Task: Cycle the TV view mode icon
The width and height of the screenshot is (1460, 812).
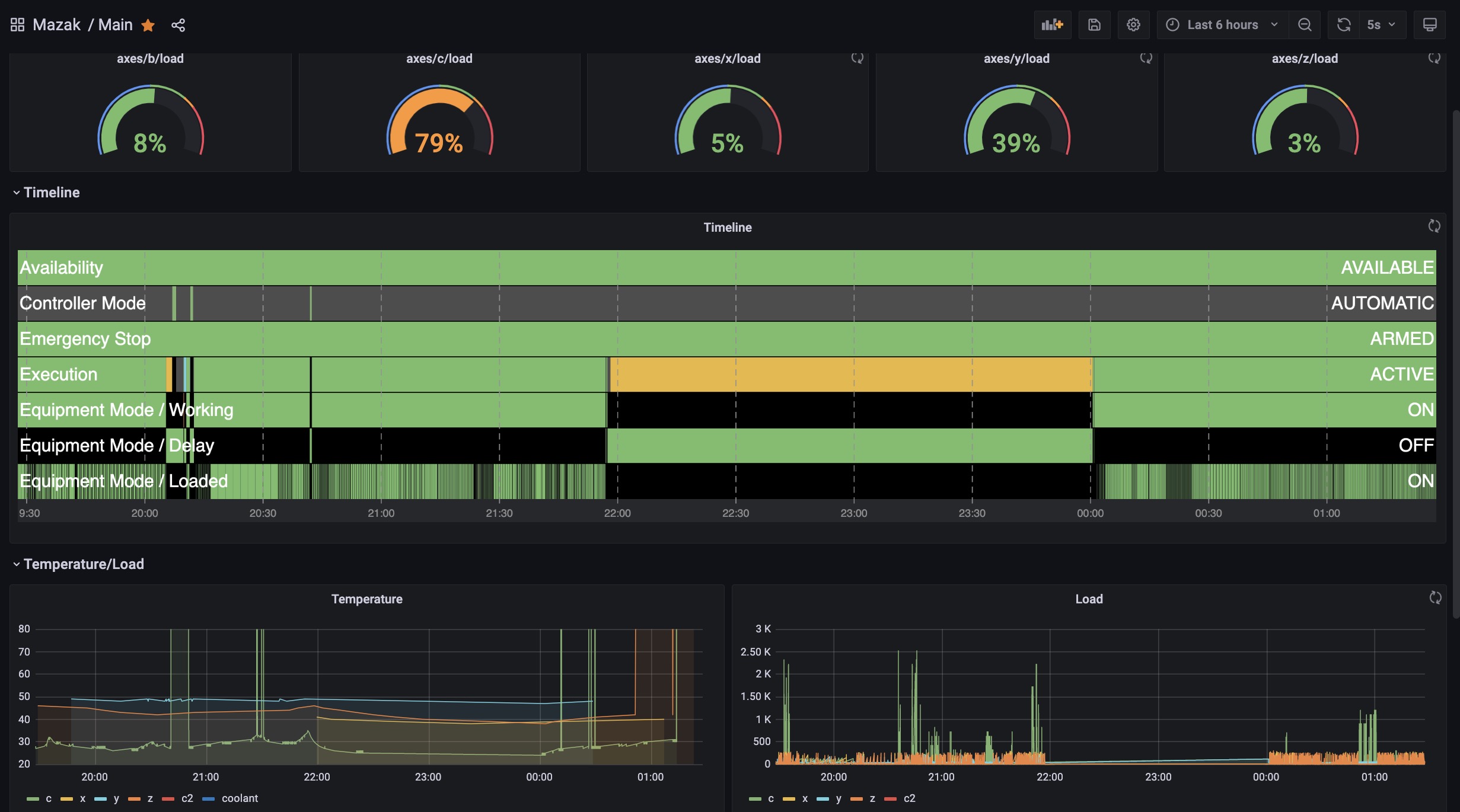Action: click(x=1430, y=25)
